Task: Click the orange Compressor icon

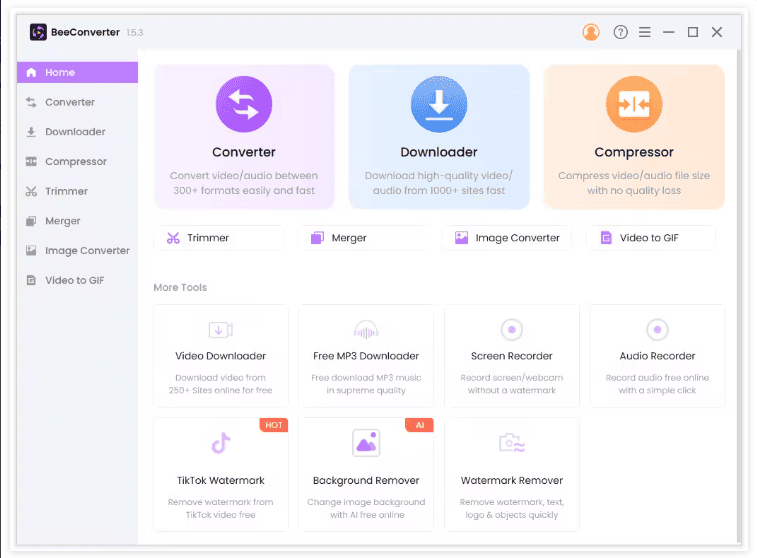Action: 634,104
